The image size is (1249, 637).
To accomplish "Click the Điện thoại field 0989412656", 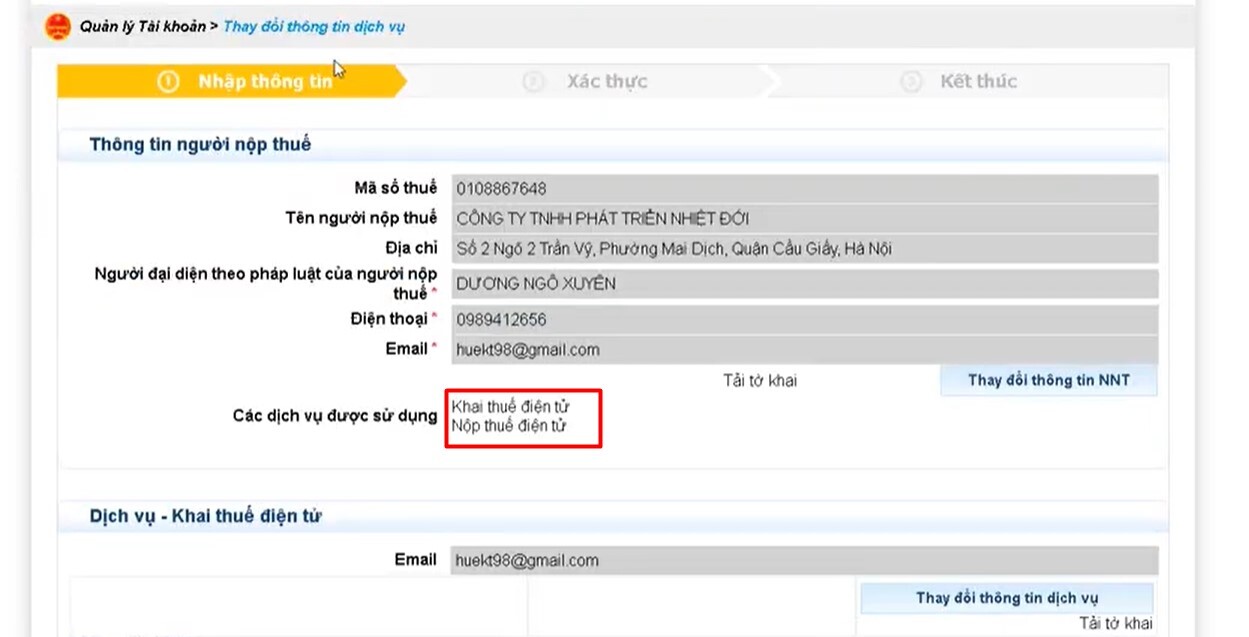I will (805, 320).
